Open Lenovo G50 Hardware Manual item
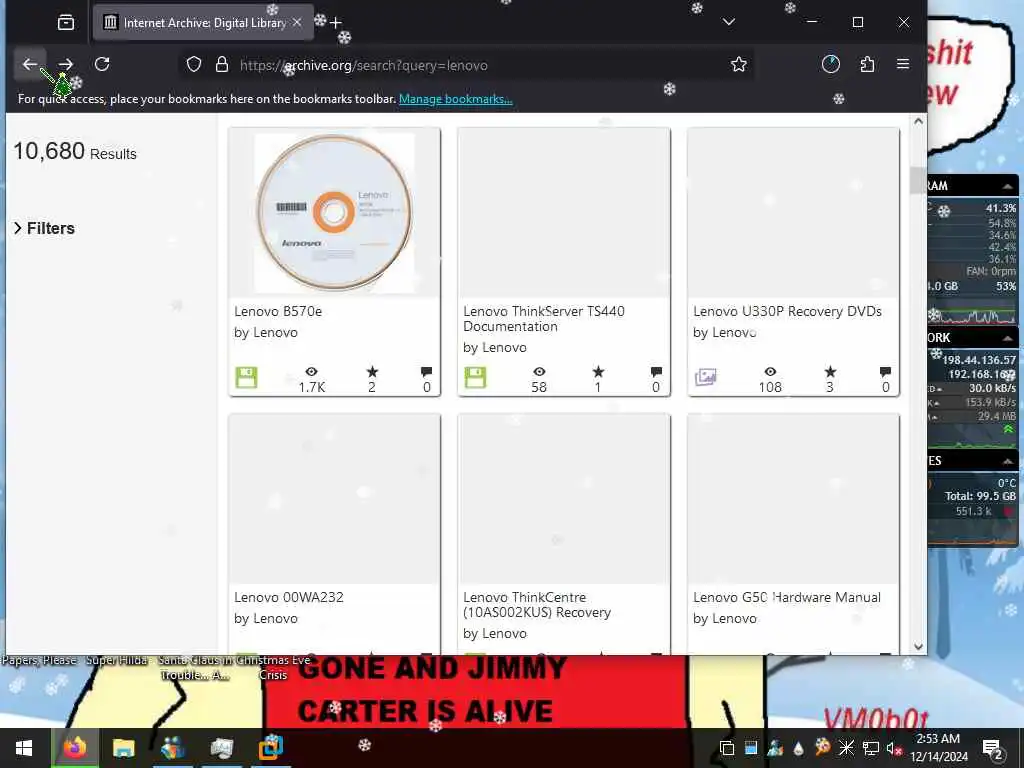The image size is (1024, 768). [787, 597]
